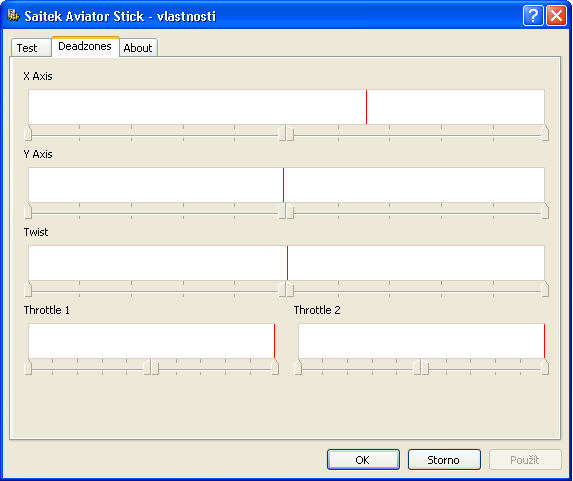This screenshot has width=573, height=481.
Task: Click the Throttle 1 white indicator bar
Action: tap(152, 341)
